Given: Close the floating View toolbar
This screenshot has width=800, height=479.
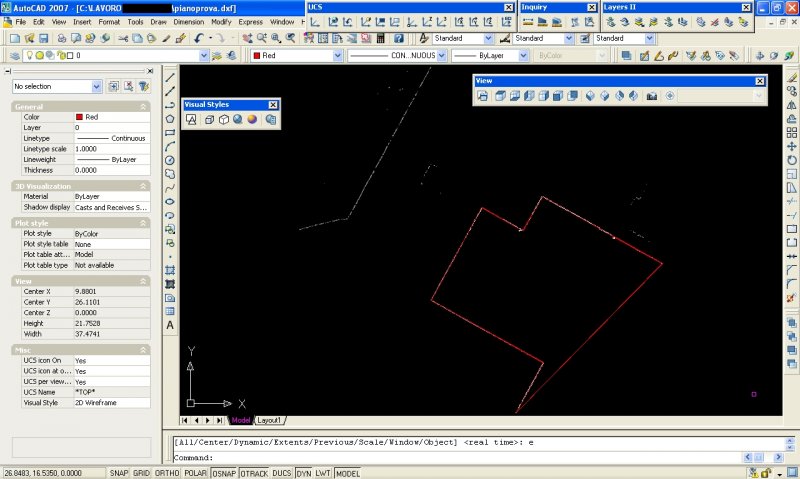Looking at the screenshot, I should 760,81.
